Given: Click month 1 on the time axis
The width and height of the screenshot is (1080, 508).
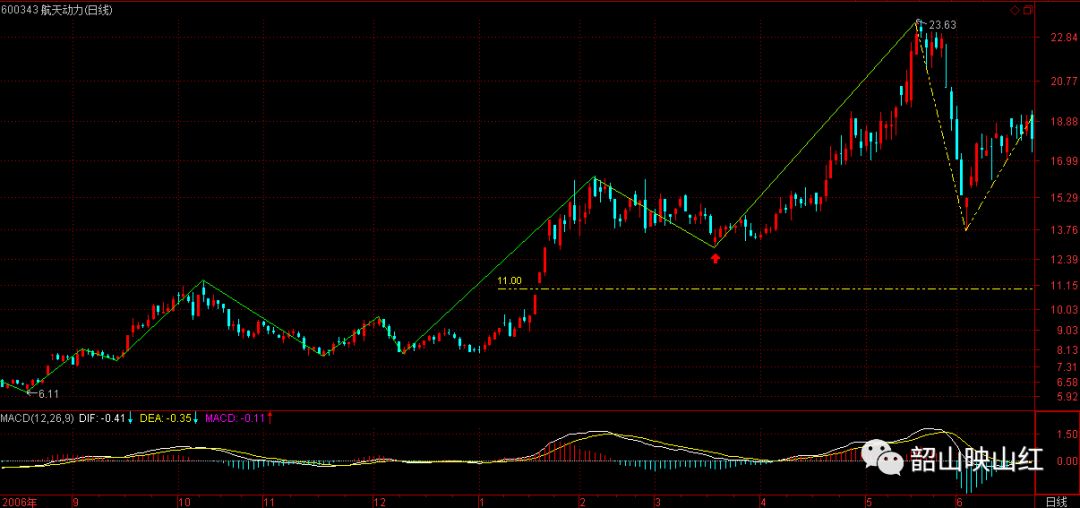Looking at the screenshot, I should tap(483, 502).
